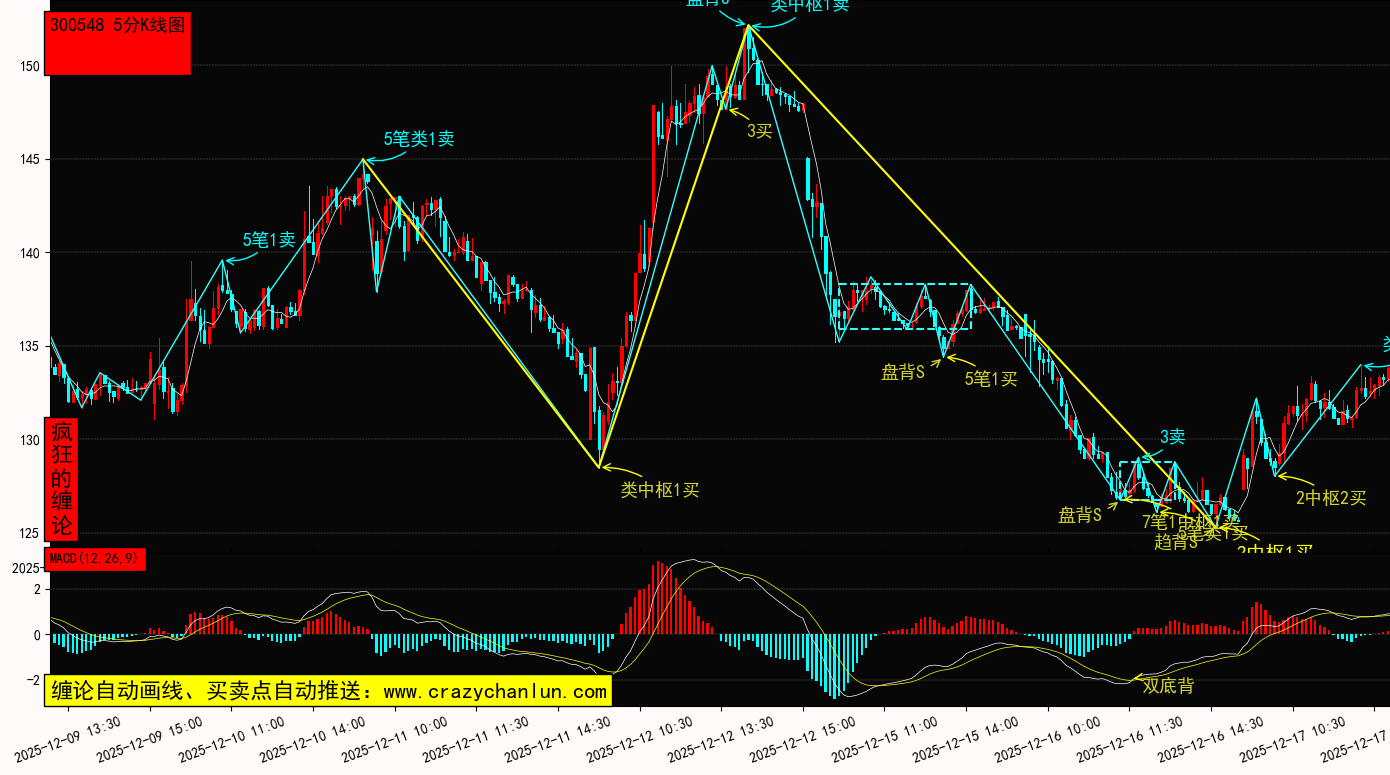Click the MACD zero axis label
Viewport: 1390px width, 775px height.
[35, 635]
